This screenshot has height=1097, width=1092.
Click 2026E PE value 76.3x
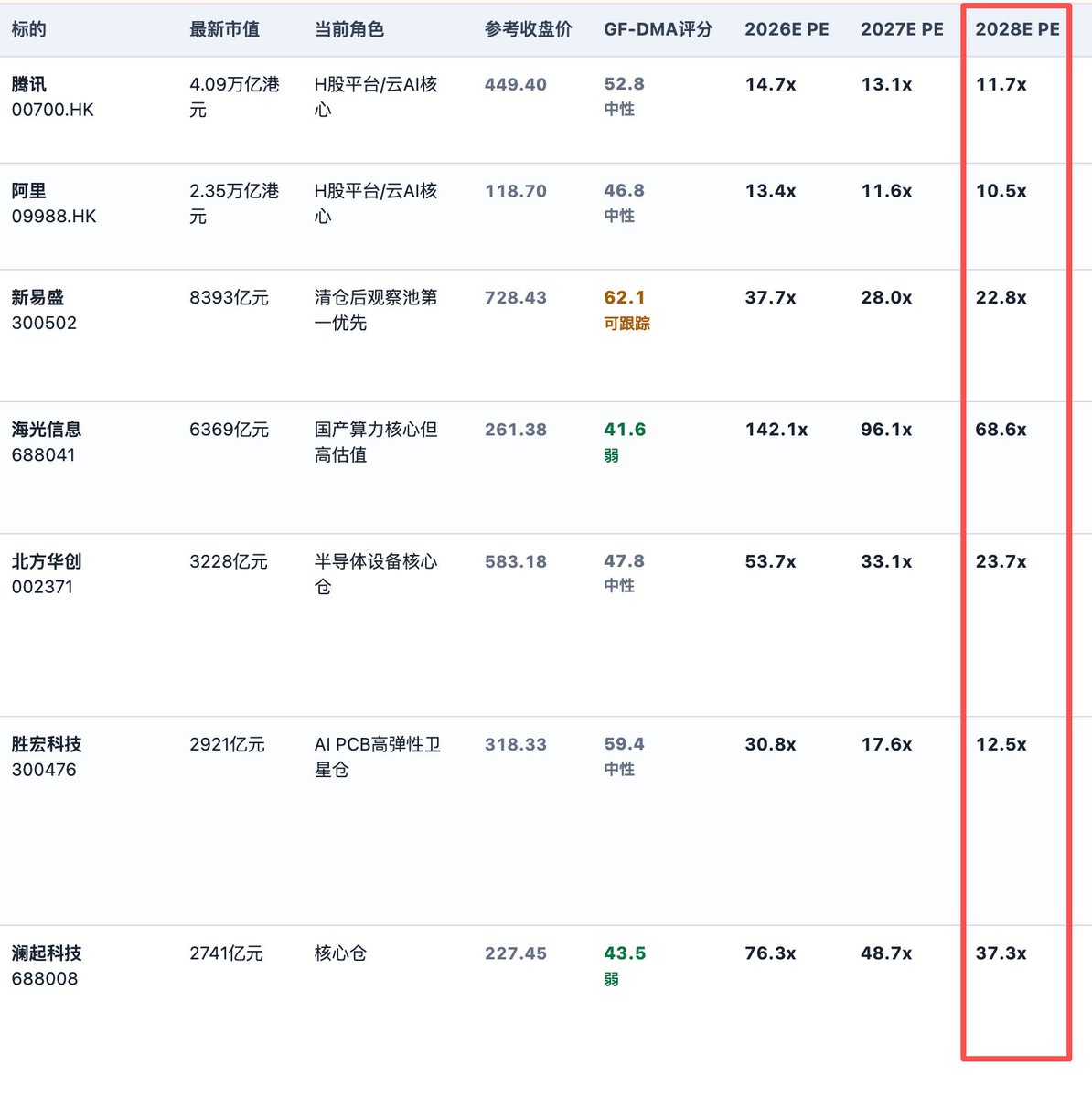click(x=770, y=953)
